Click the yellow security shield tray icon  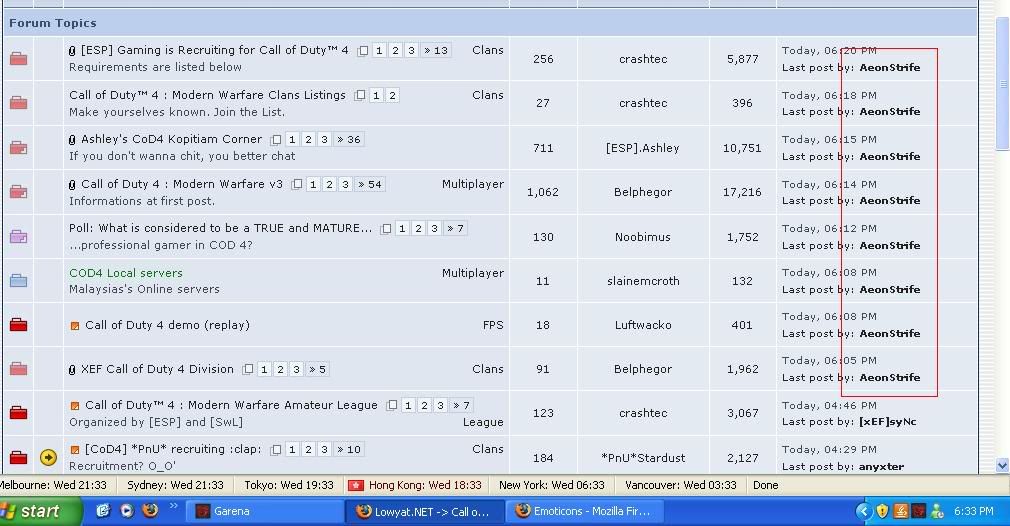882,511
